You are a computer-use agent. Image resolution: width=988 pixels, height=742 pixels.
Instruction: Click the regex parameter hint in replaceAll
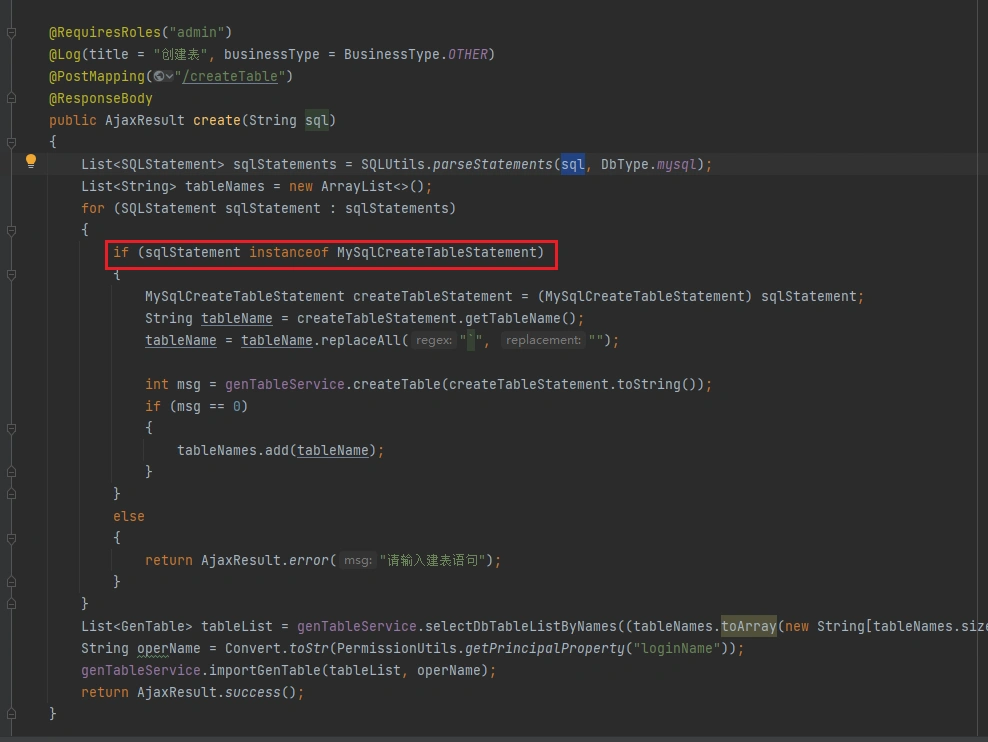(x=434, y=341)
